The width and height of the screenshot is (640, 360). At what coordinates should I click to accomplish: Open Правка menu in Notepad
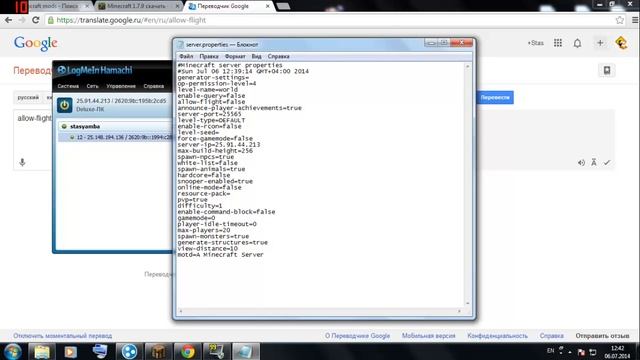[209, 56]
